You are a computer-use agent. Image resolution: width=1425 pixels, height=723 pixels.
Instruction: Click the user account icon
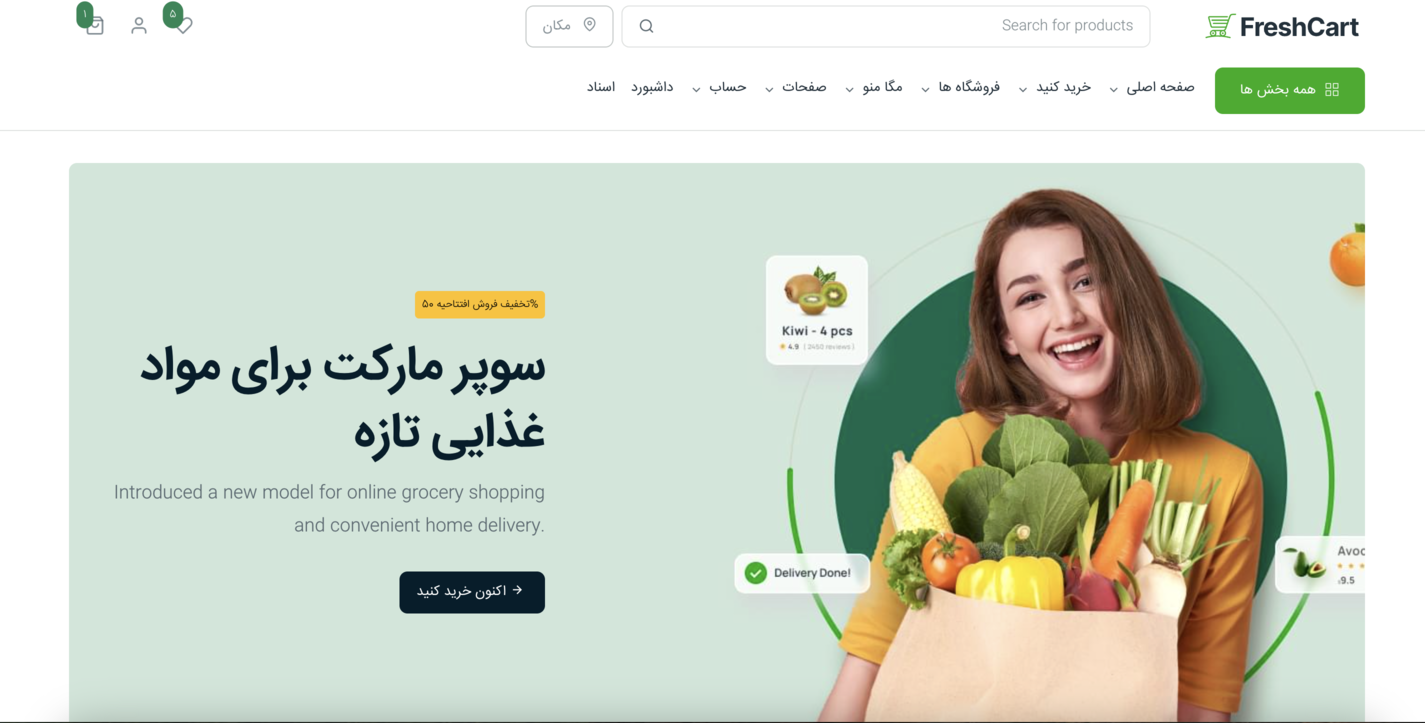click(139, 25)
